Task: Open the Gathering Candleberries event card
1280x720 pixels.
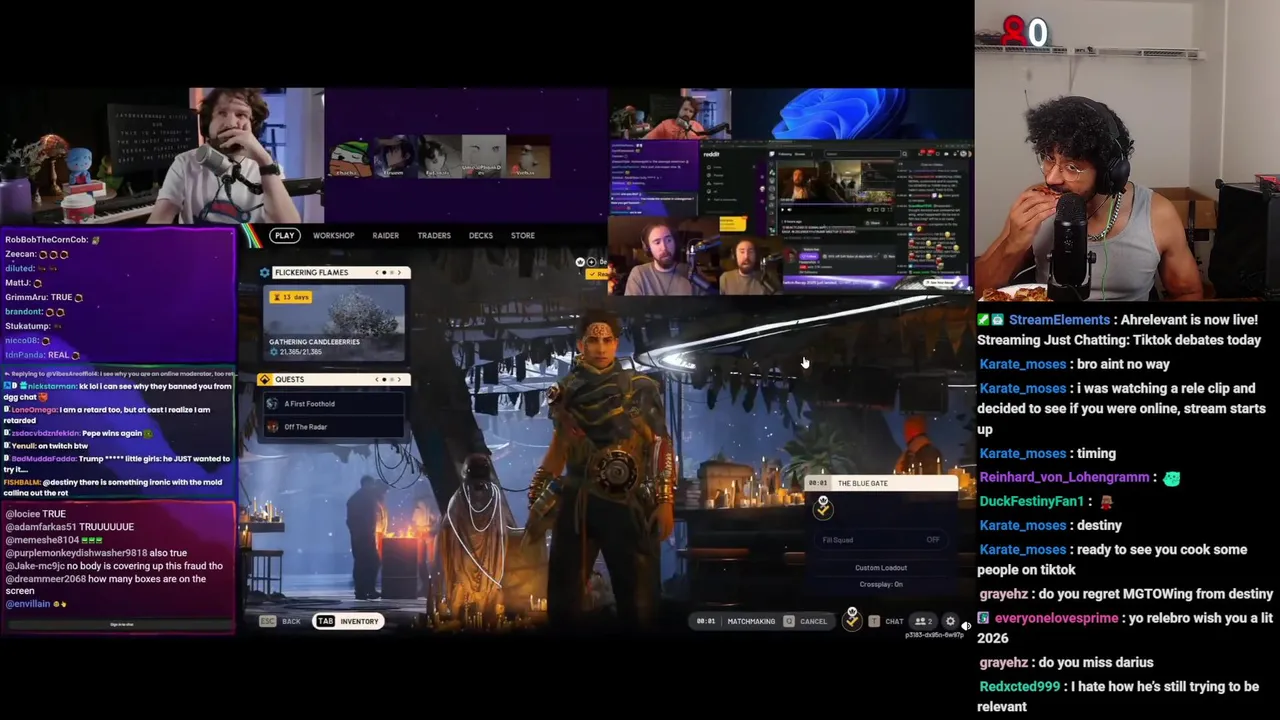Action: coord(334,323)
